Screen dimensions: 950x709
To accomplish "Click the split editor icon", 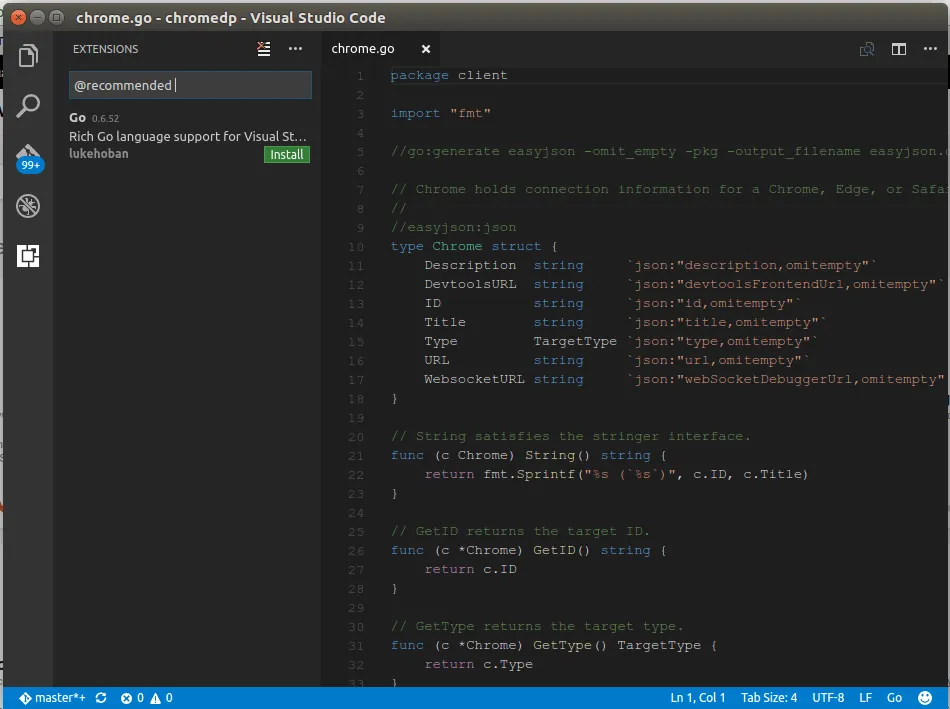I will pyautogui.click(x=899, y=49).
